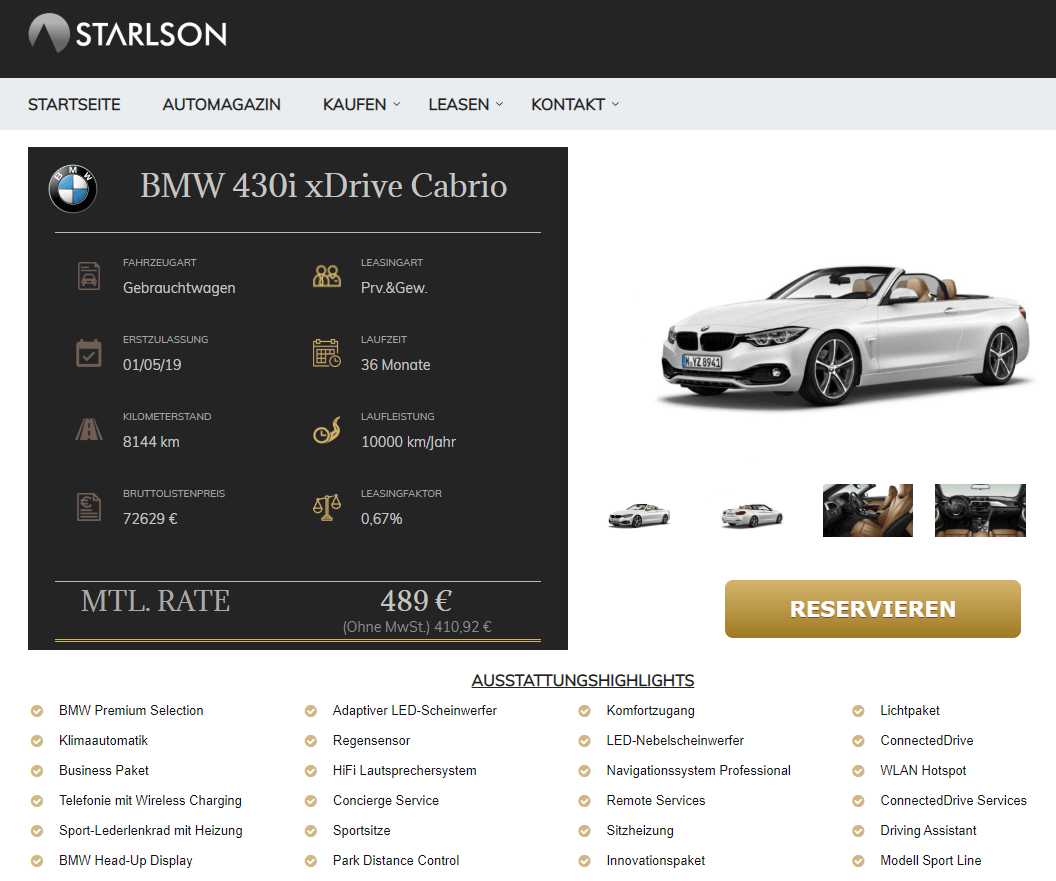Screen dimensions: 1056x881
Task: Click the Erstzulassung calendar check icon
Action: 89,353
